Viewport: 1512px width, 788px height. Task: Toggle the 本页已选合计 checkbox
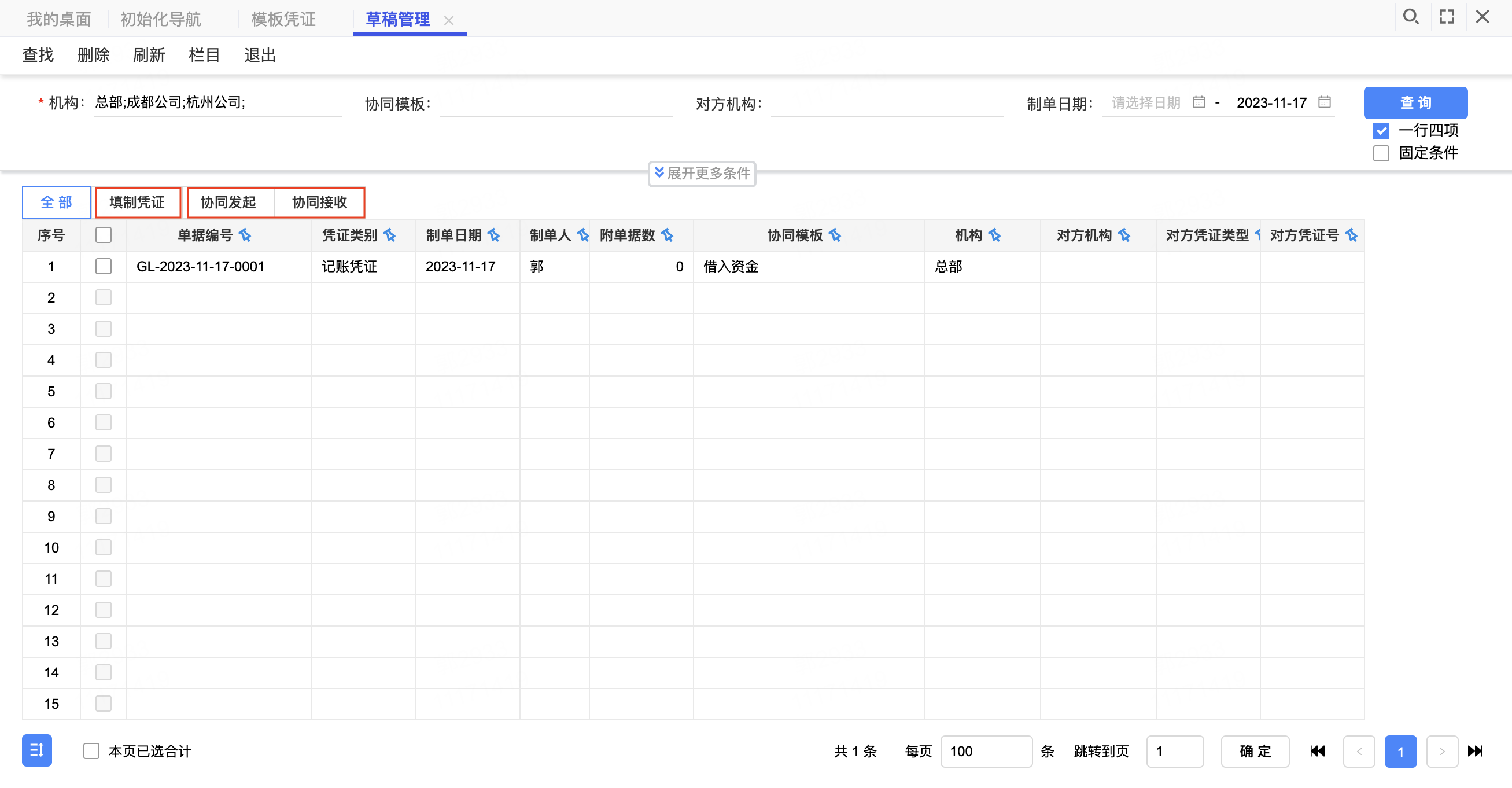pyautogui.click(x=91, y=751)
